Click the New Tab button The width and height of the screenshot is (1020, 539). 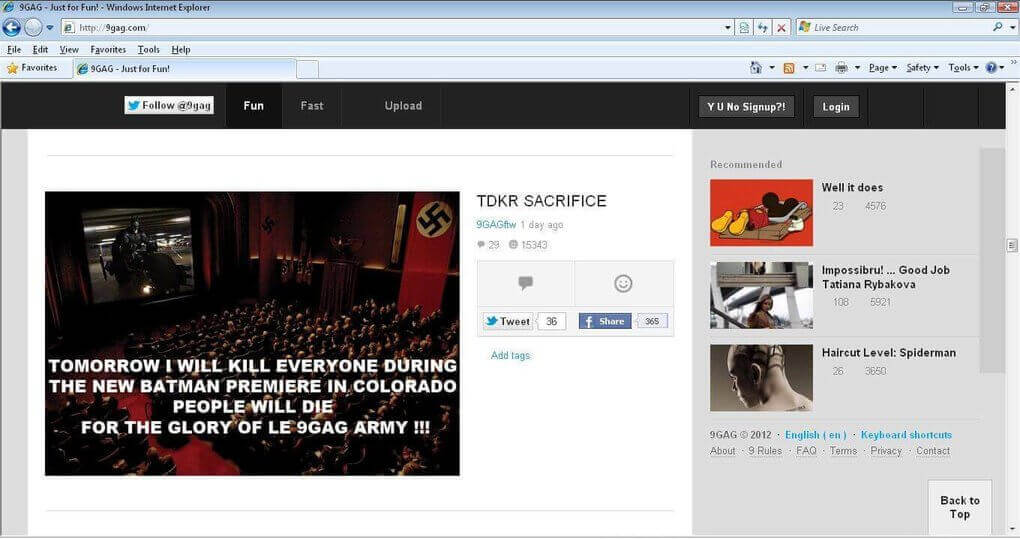[308, 69]
